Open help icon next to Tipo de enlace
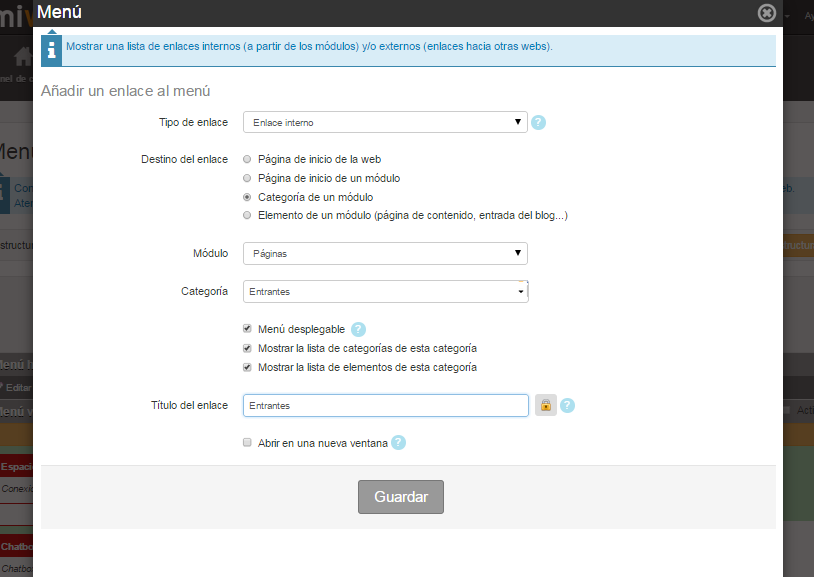Screen dimensions: 814x577 click(x=538, y=123)
